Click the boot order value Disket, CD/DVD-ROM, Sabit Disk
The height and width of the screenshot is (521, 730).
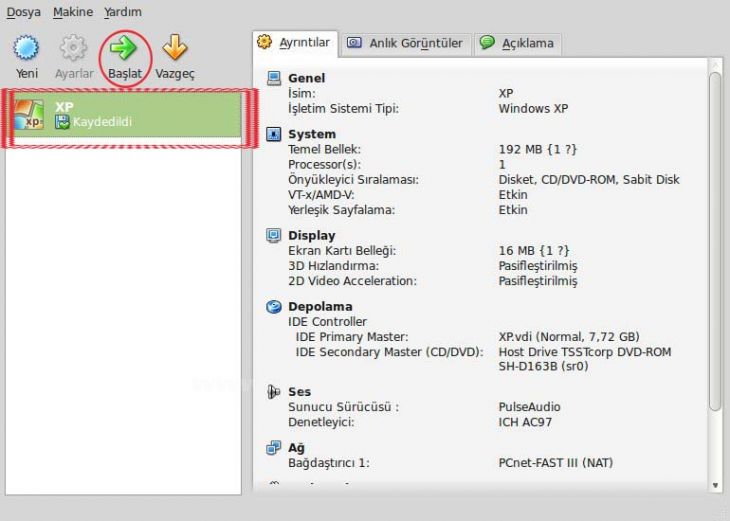pyautogui.click(x=589, y=180)
